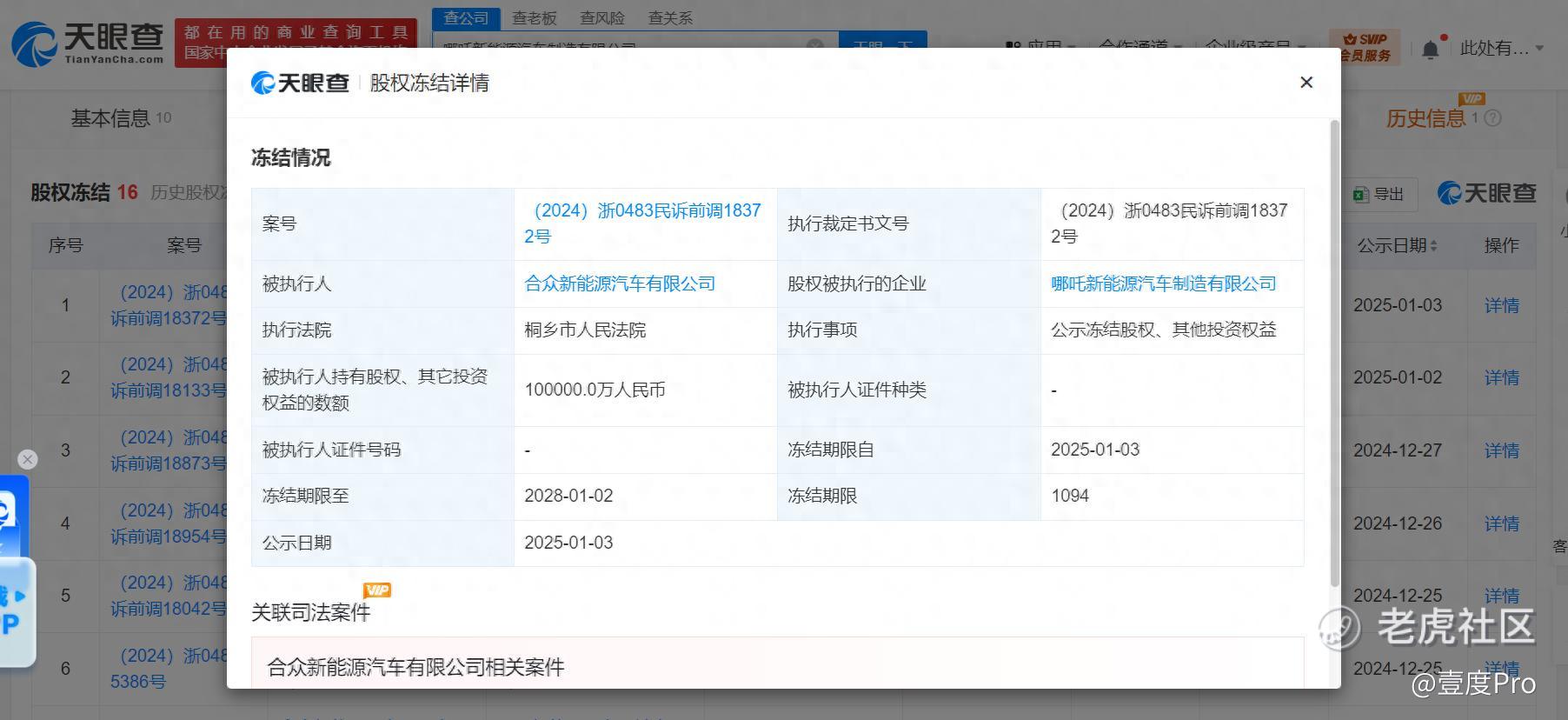Open 哪吒新能源汽车制造有限公司 company link

(1164, 283)
